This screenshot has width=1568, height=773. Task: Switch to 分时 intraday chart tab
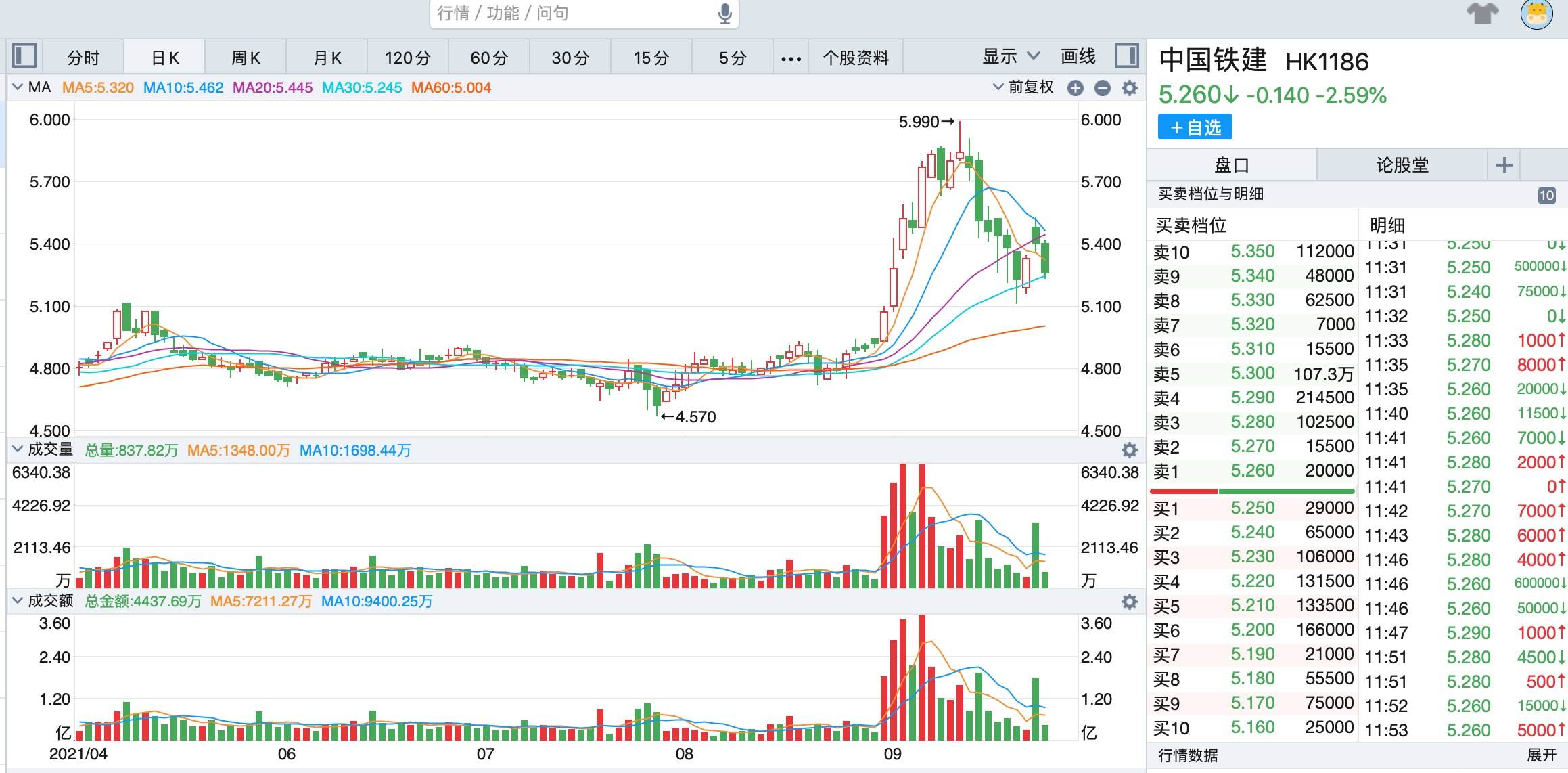tap(83, 58)
